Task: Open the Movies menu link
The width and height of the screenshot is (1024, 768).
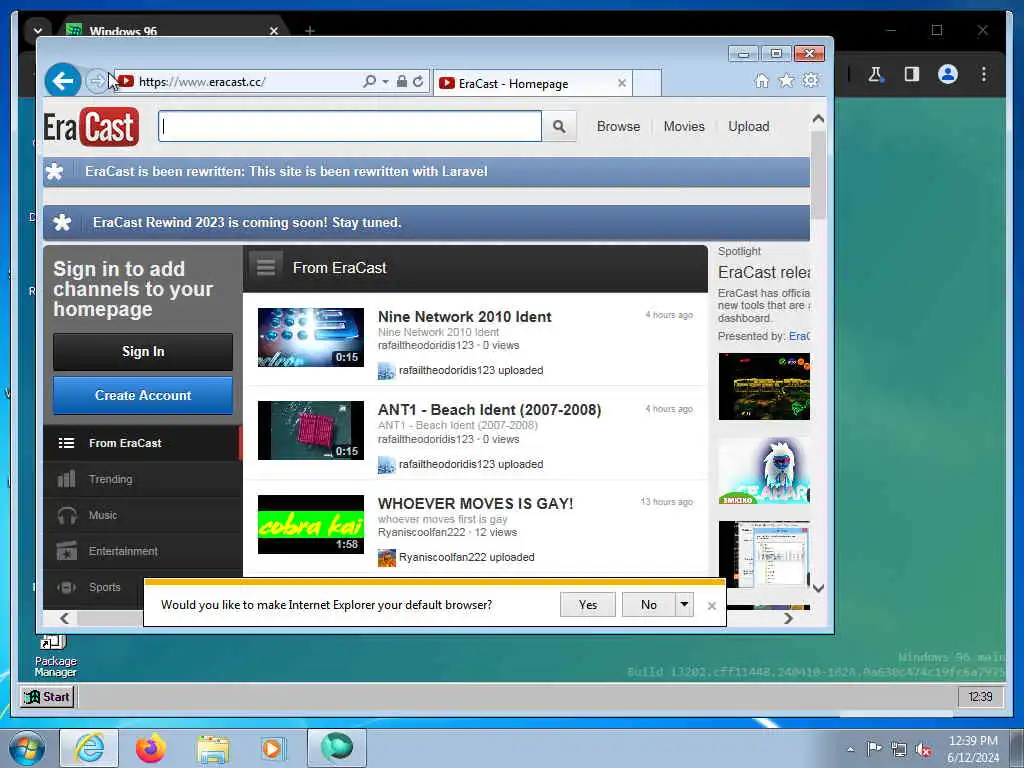Action: (x=684, y=127)
